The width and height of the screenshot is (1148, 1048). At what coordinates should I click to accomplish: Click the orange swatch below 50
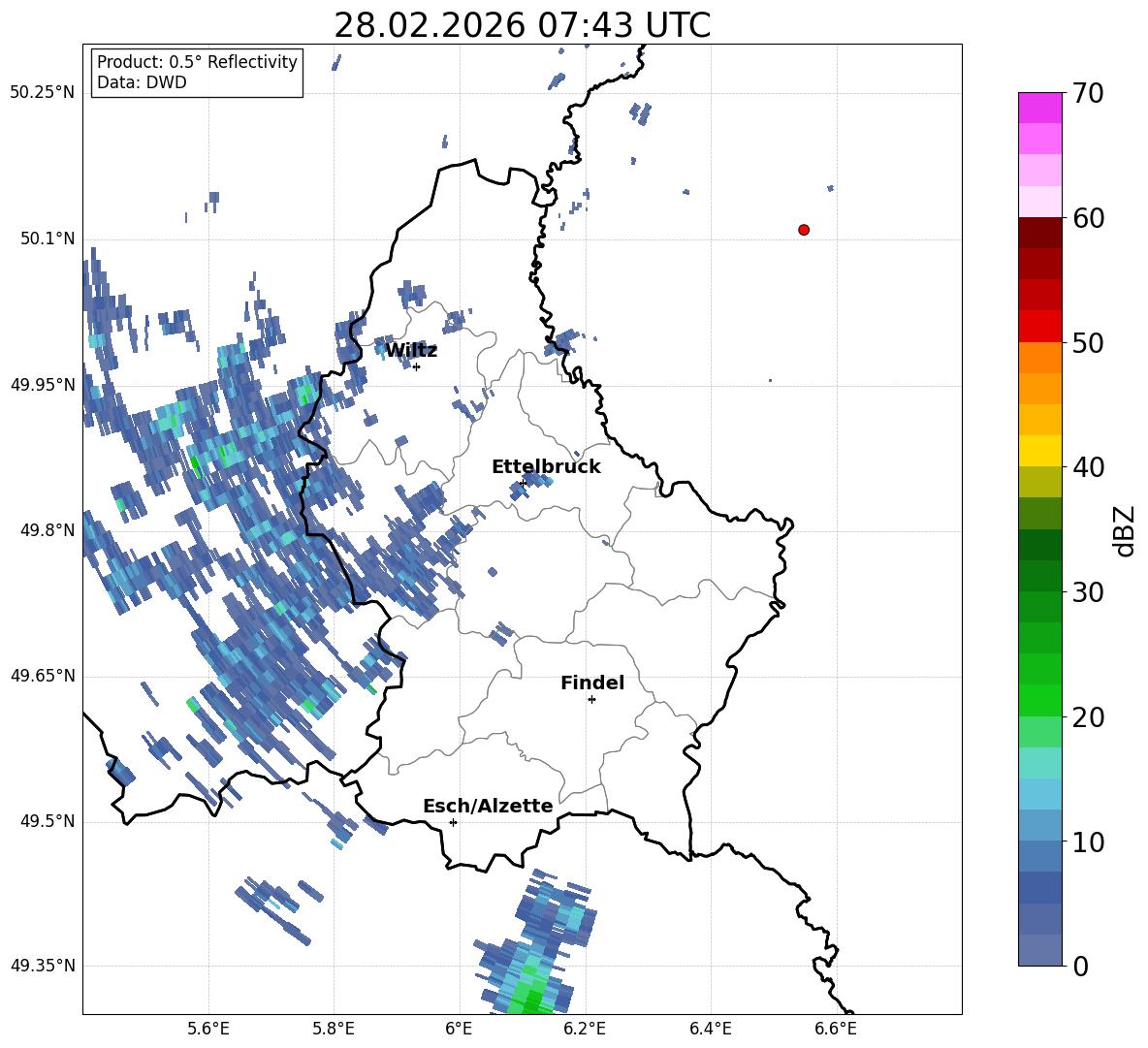(1039, 358)
